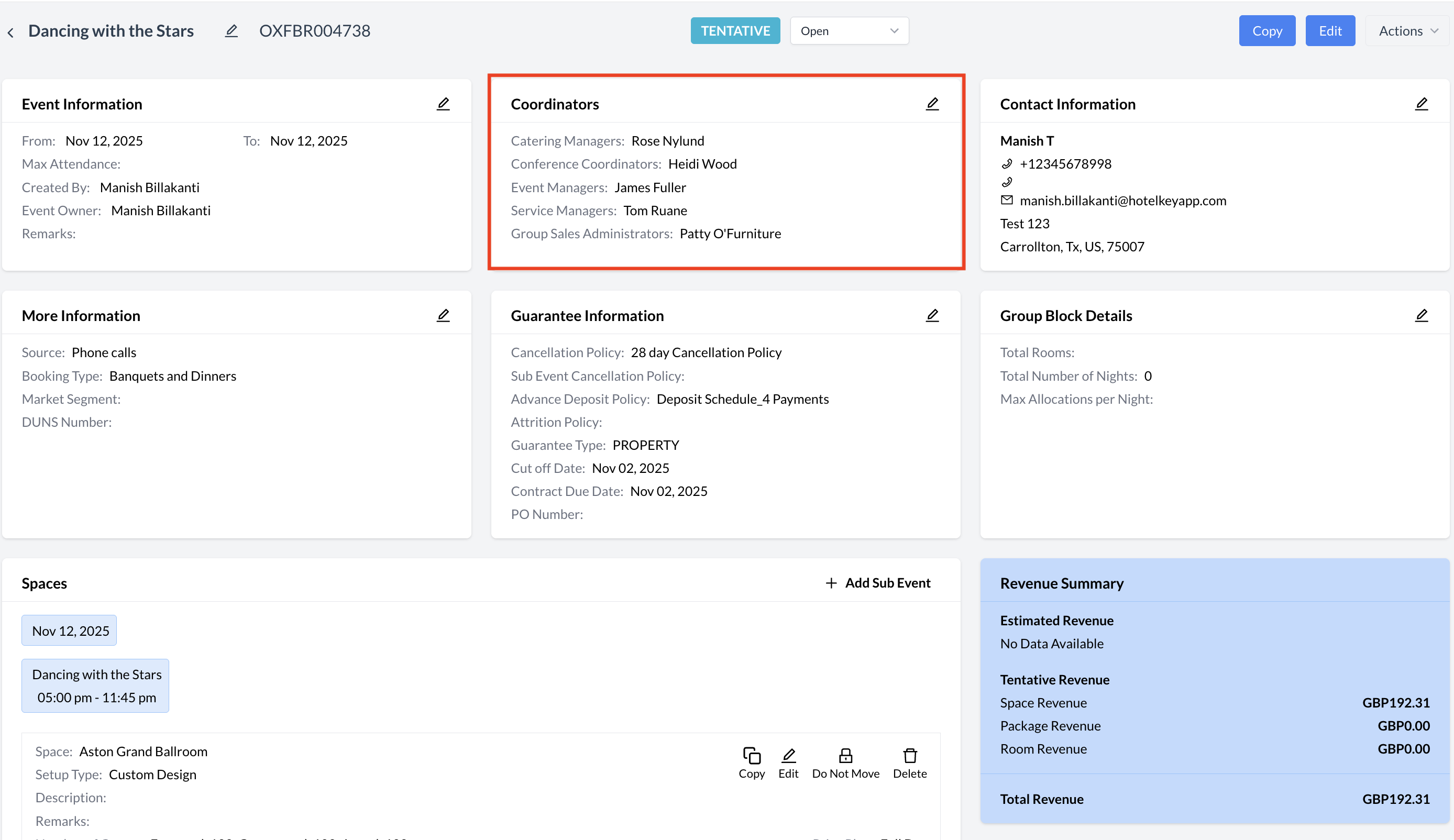Go back using the left chevron
Screen dimensions: 1454x840
click(x=10, y=33)
